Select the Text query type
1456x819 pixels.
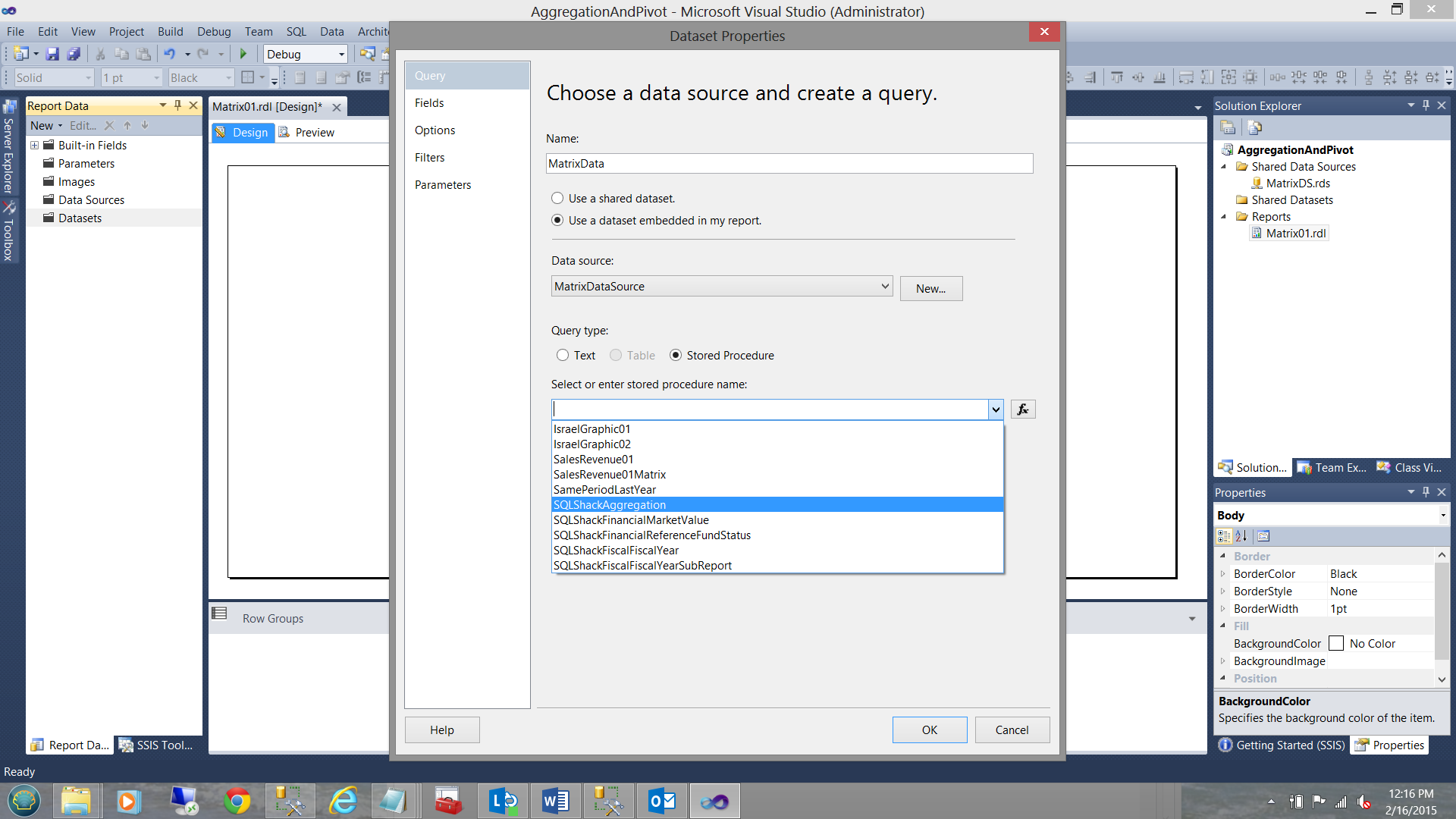point(563,355)
